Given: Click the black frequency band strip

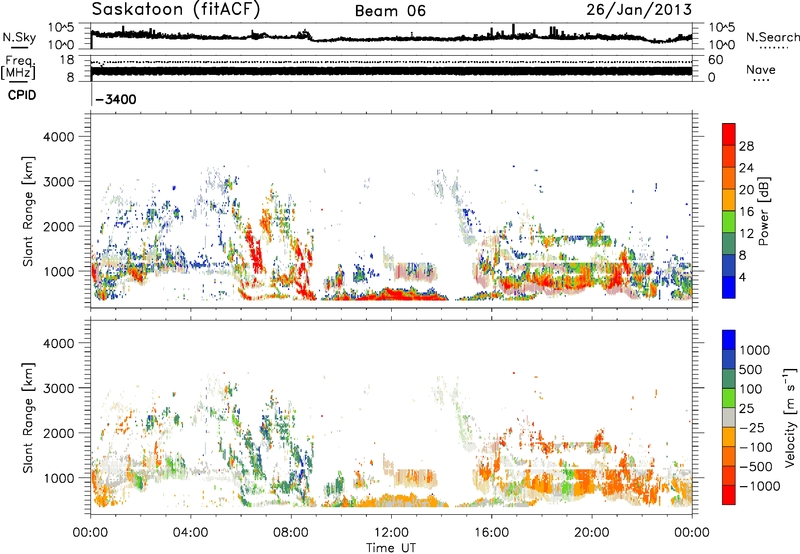Looking at the screenshot, I should click(391, 71).
